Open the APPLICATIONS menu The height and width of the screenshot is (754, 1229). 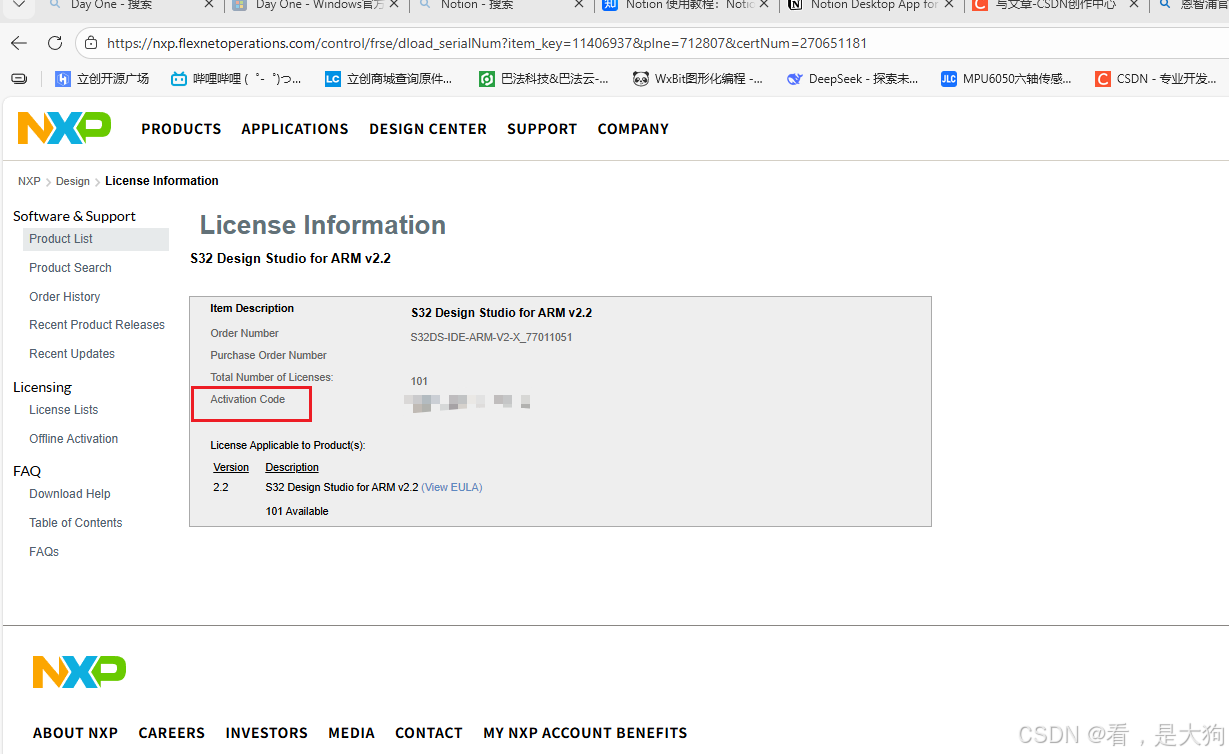point(295,129)
